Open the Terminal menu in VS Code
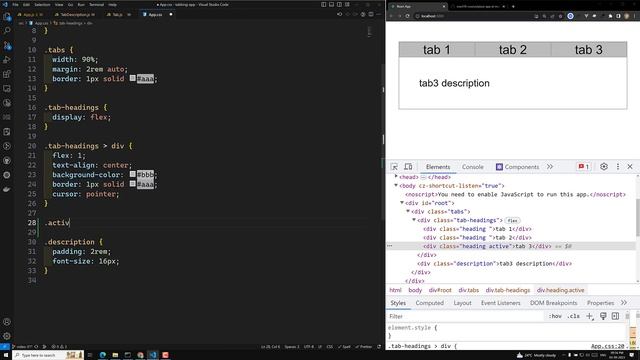The image size is (640, 360). (x=96, y=4)
